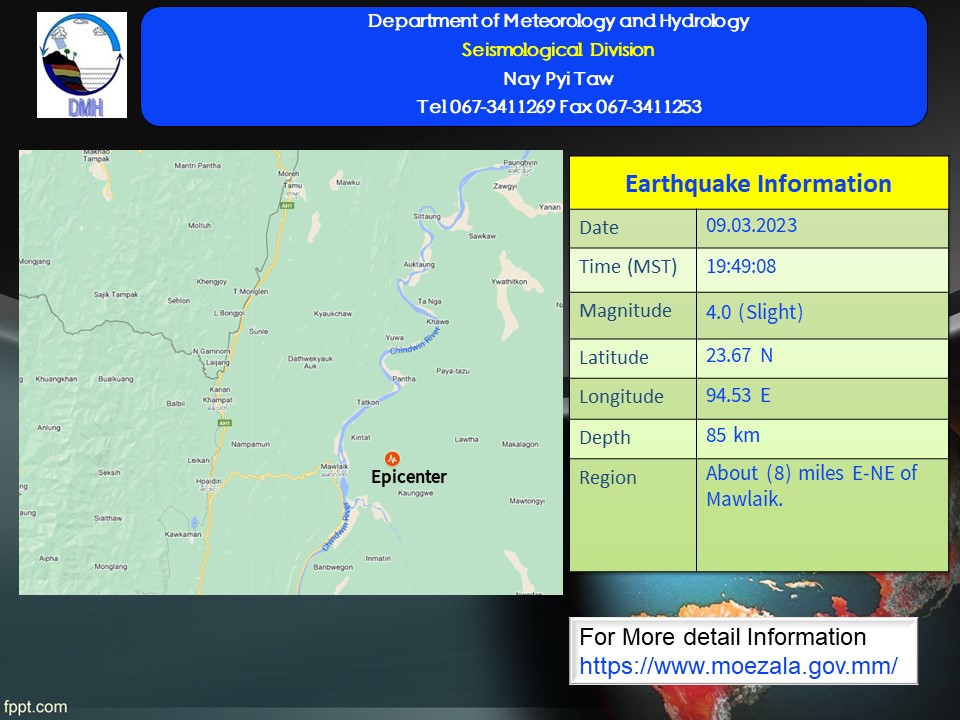Click the 'Depth' row label
This screenshot has height=720, width=960.
[604, 438]
